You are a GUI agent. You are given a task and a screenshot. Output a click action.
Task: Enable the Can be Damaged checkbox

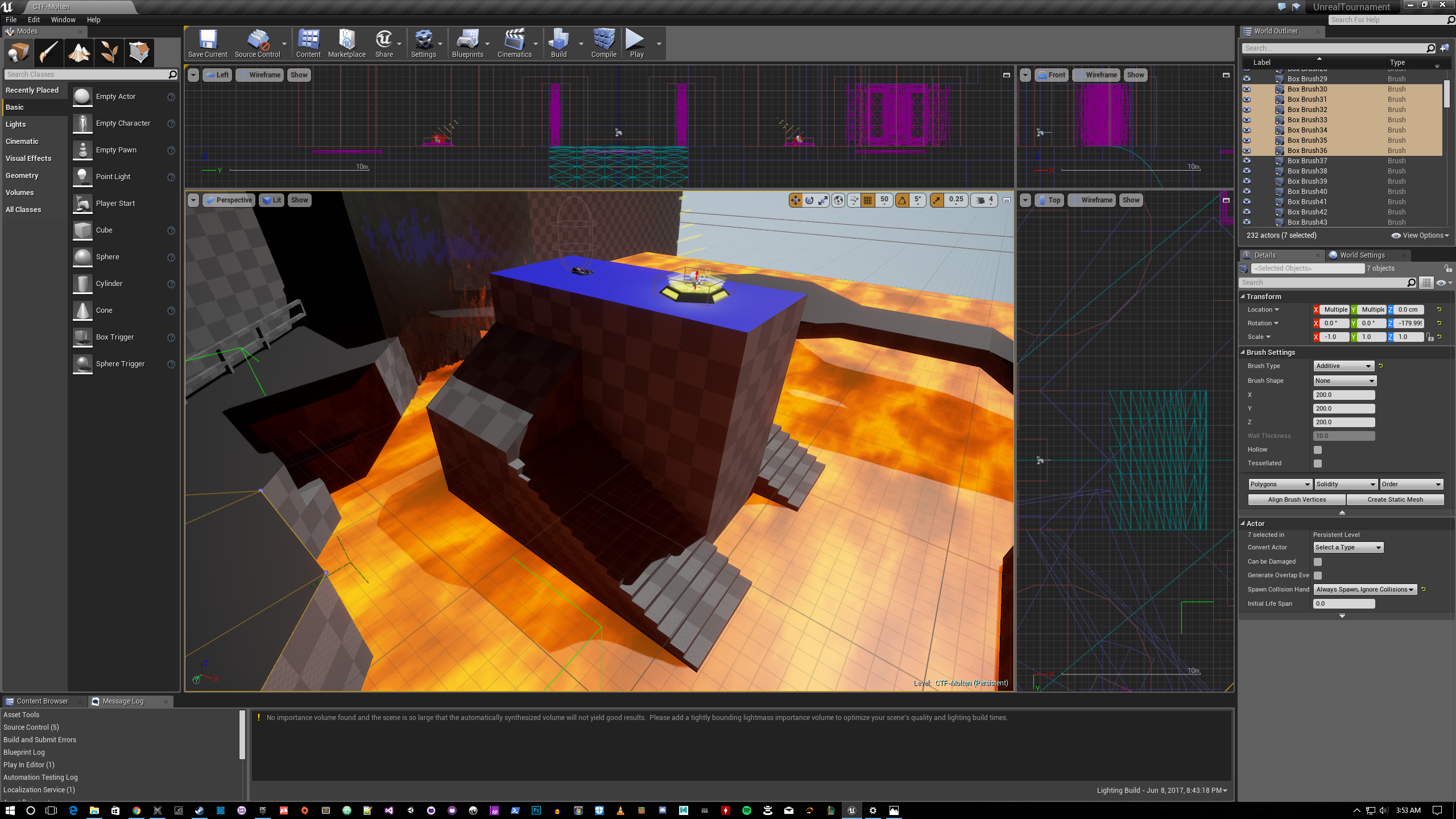pyautogui.click(x=1318, y=562)
